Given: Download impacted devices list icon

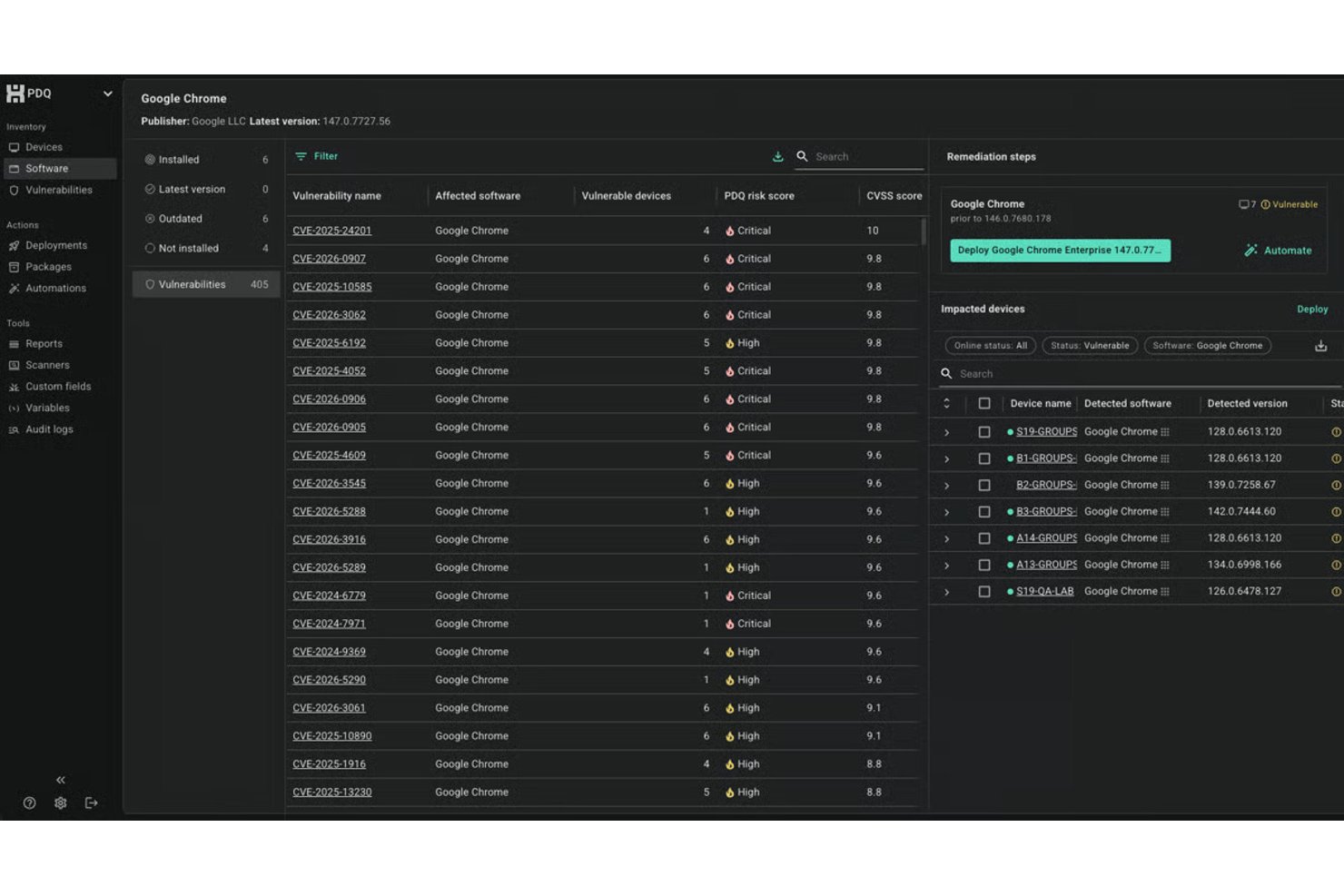Looking at the screenshot, I should click(1321, 346).
